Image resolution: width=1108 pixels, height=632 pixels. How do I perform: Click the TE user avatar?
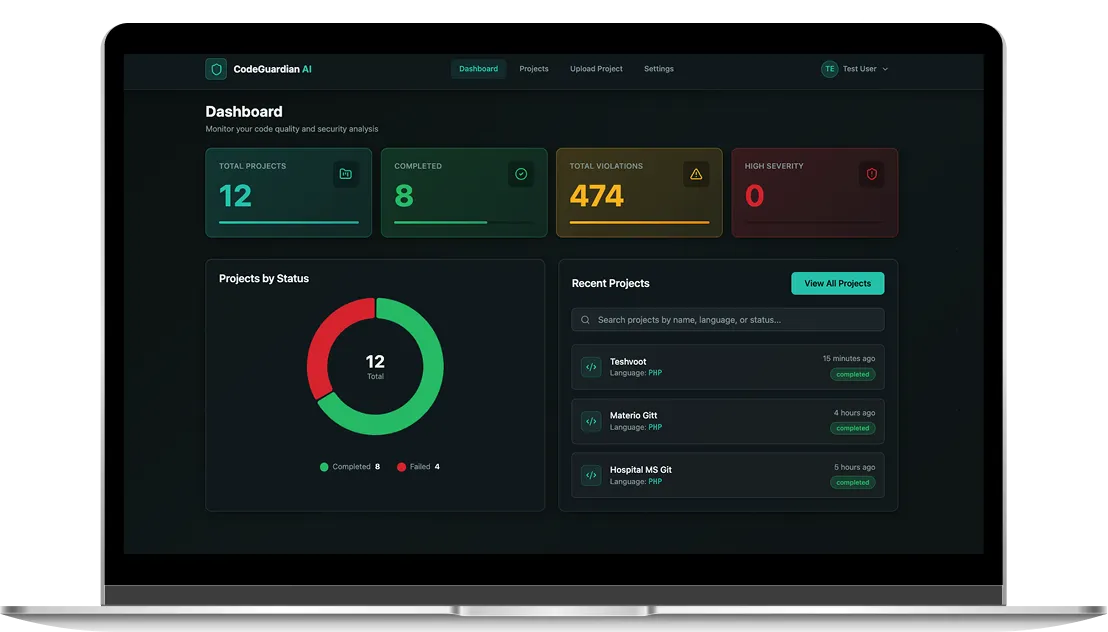tap(829, 69)
